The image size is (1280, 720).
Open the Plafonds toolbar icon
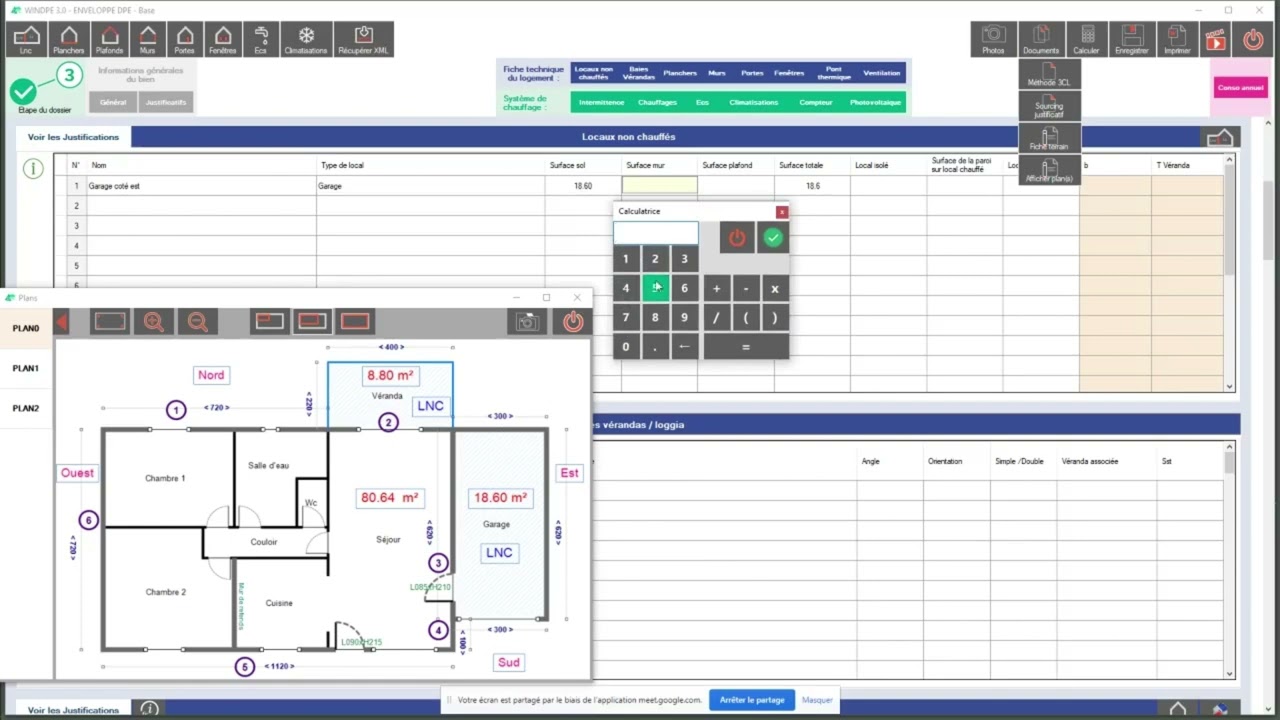(x=109, y=39)
